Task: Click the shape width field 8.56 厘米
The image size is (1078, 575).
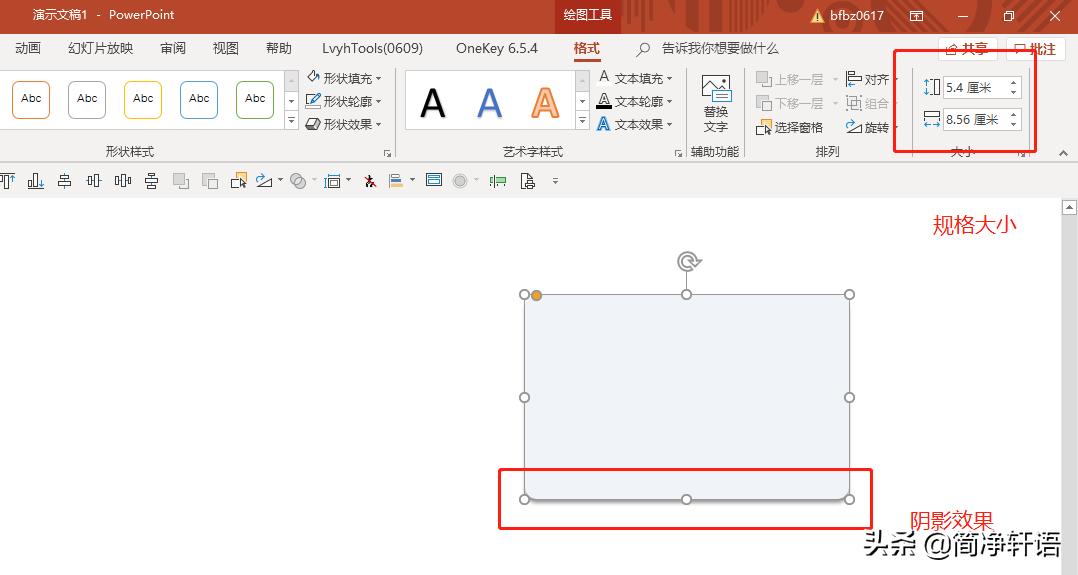Action: point(982,120)
